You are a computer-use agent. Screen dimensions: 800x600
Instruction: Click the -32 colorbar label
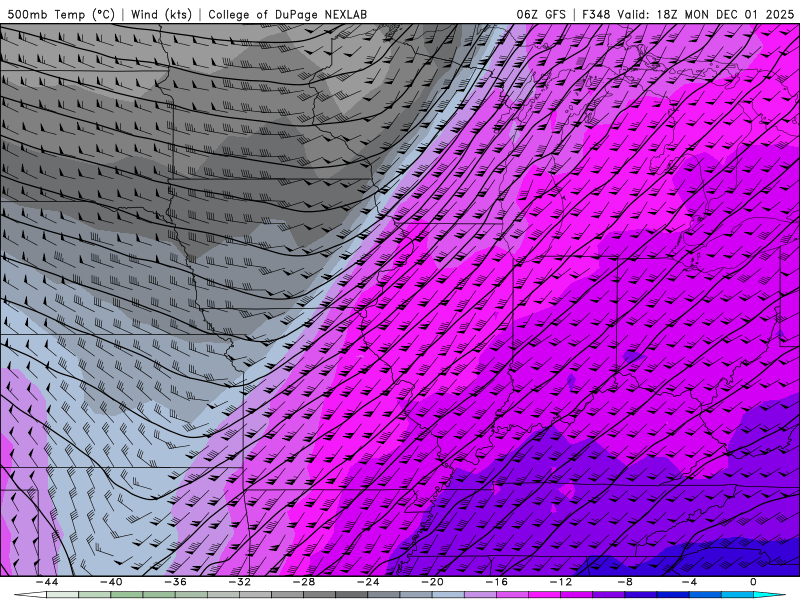point(239,582)
